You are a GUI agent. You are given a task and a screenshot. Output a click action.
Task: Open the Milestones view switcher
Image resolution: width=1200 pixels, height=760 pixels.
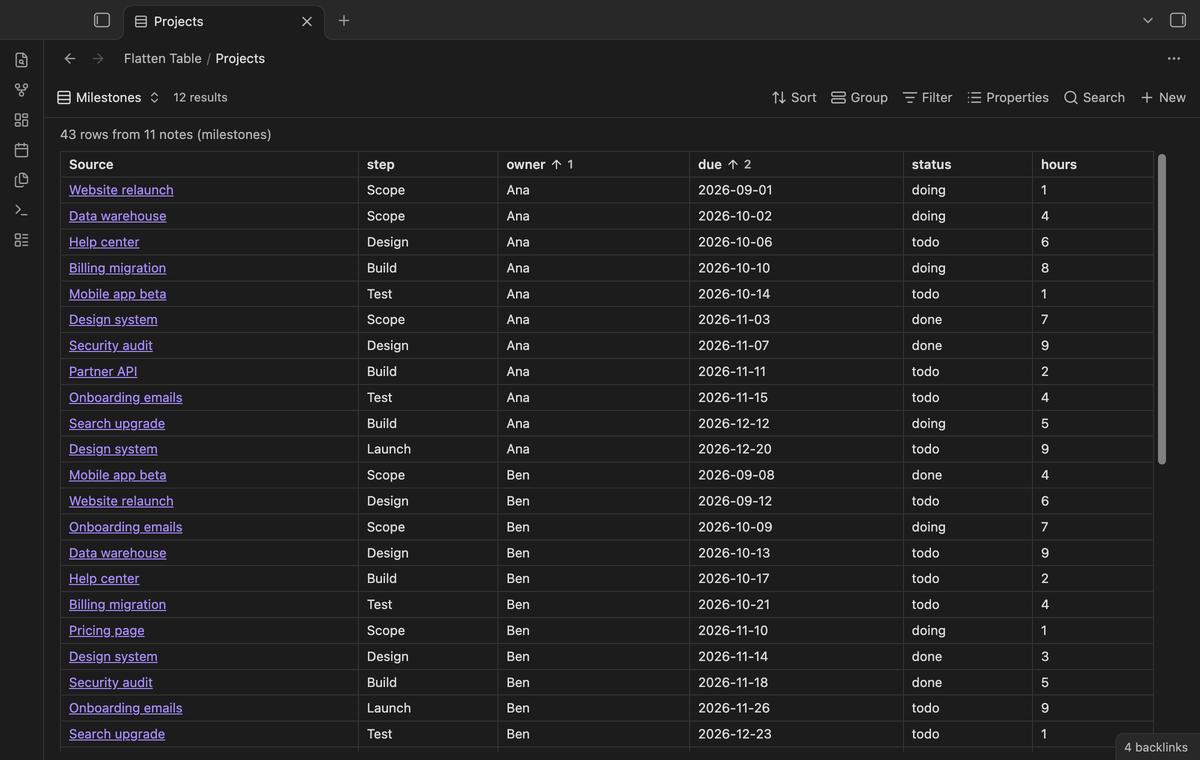108,97
